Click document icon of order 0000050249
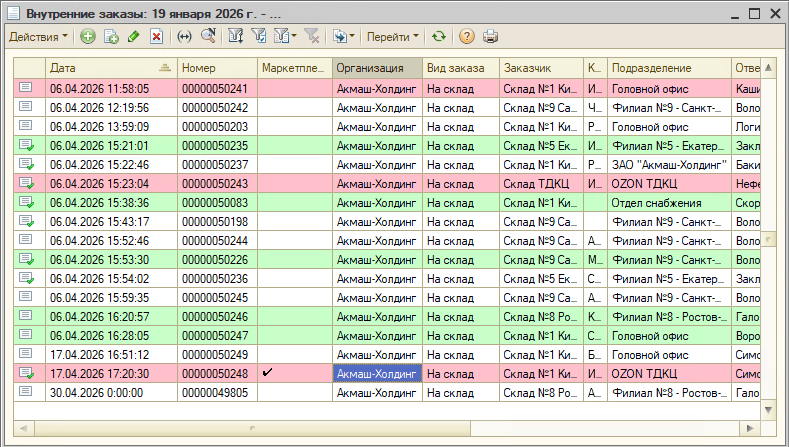This screenshot has height=447, width=789. 26,354
